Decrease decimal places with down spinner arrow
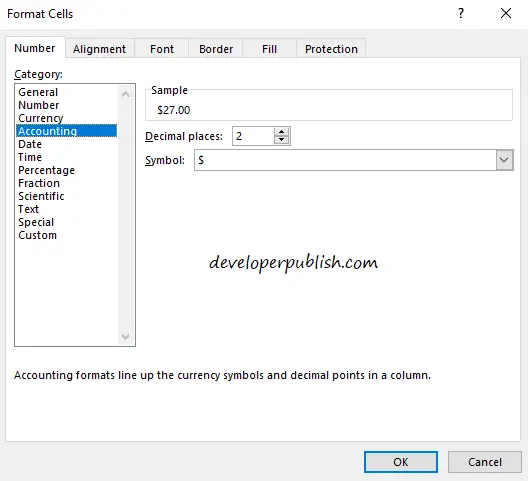Viewport: 528px width, 481px height. tap(282, 139)
